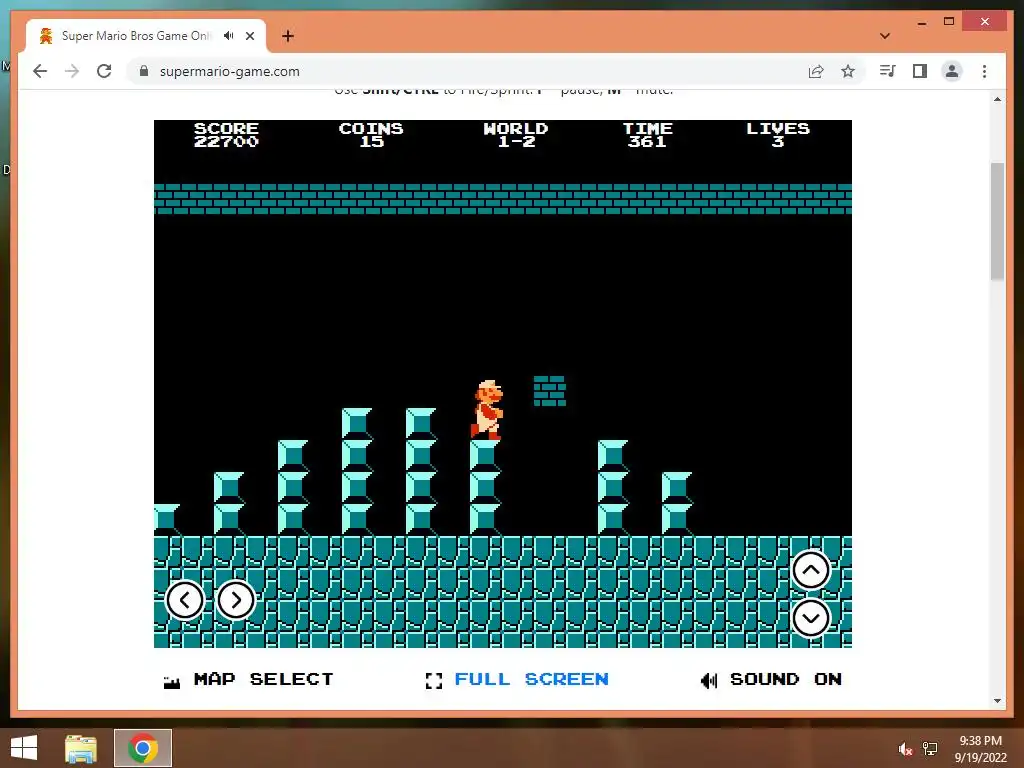Image resolution: width=1024 pixels, height=768 pixels.
Task: Open a new tab with the plus button
Action: point(288,36)
